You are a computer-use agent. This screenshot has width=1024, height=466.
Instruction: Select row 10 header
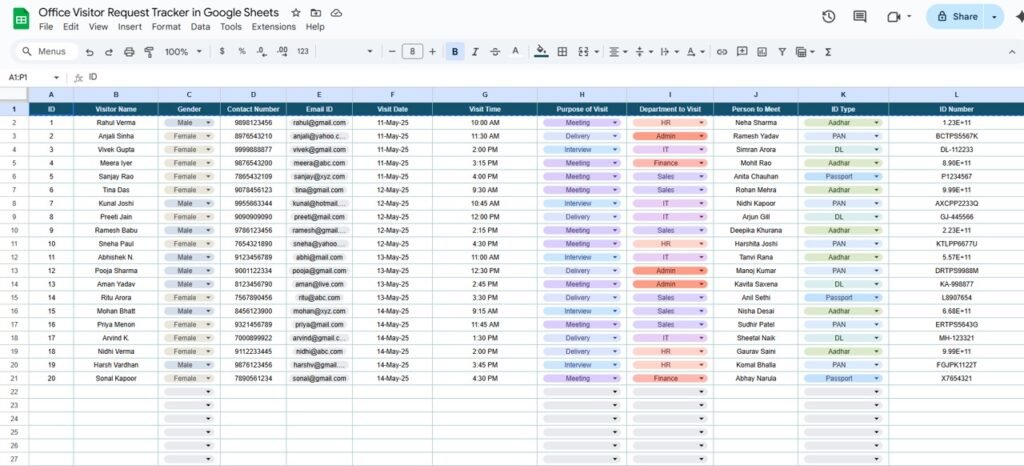click(x=14, y=230)
